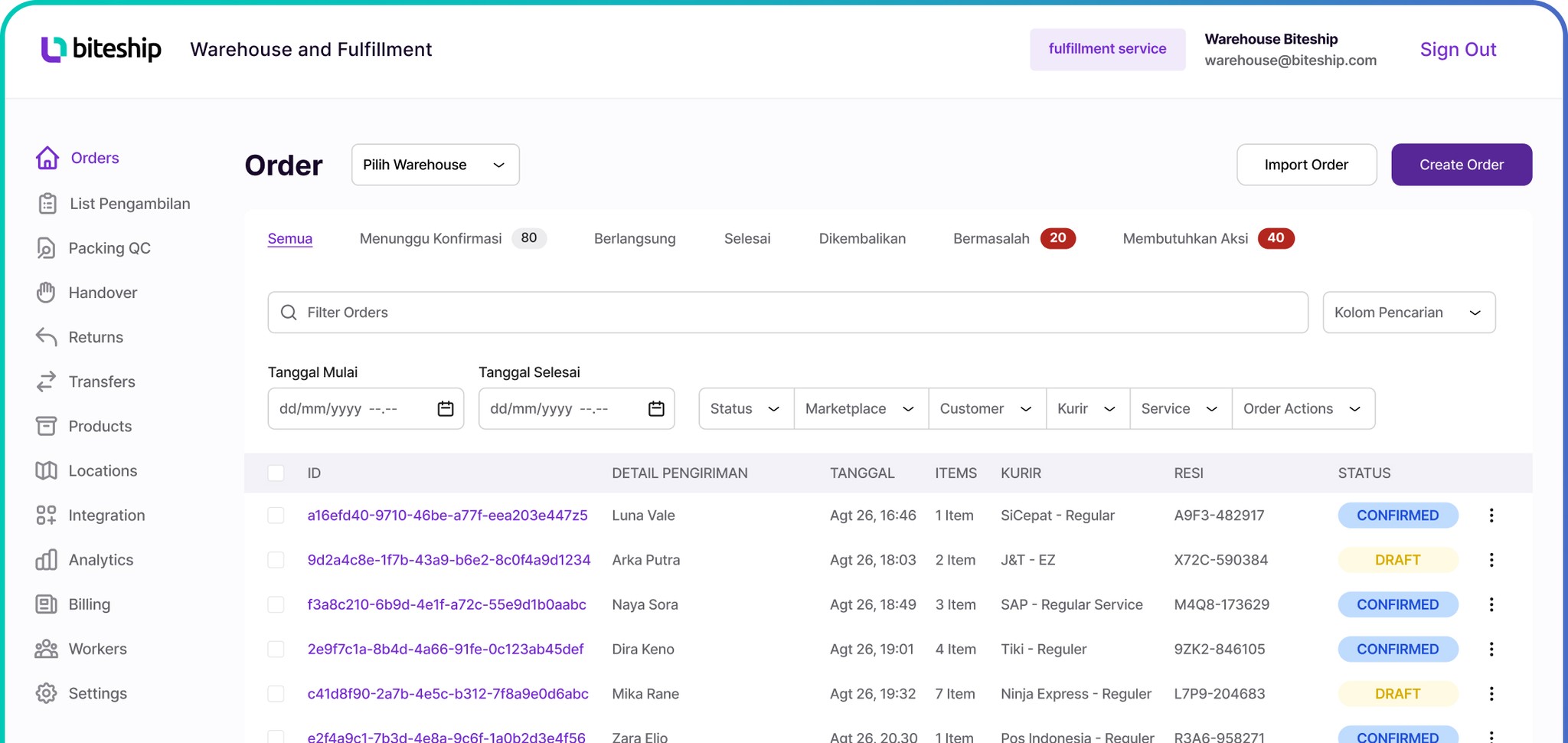Open the Kolom Pencarian dropdown
Screen dimensions: 1568x743
[x=1409, y=312]
